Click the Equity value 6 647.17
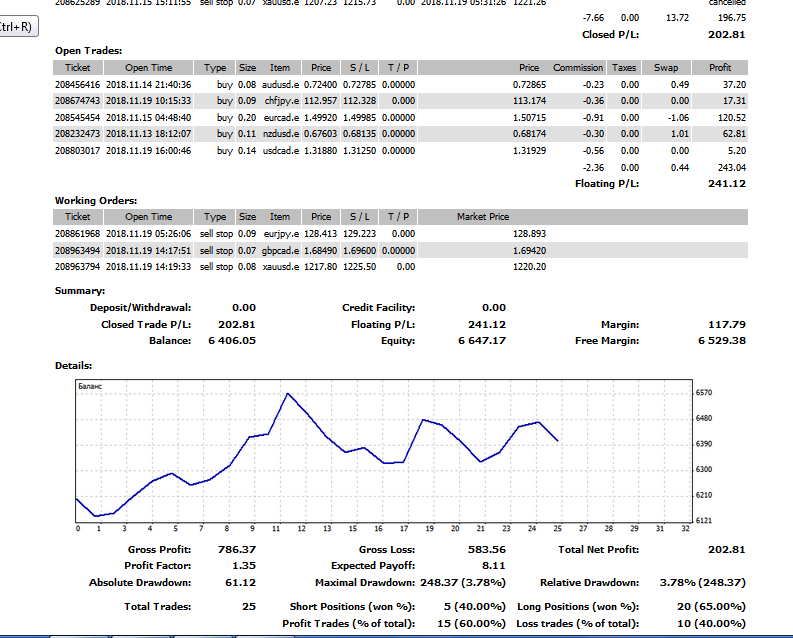 pos(482,341)
